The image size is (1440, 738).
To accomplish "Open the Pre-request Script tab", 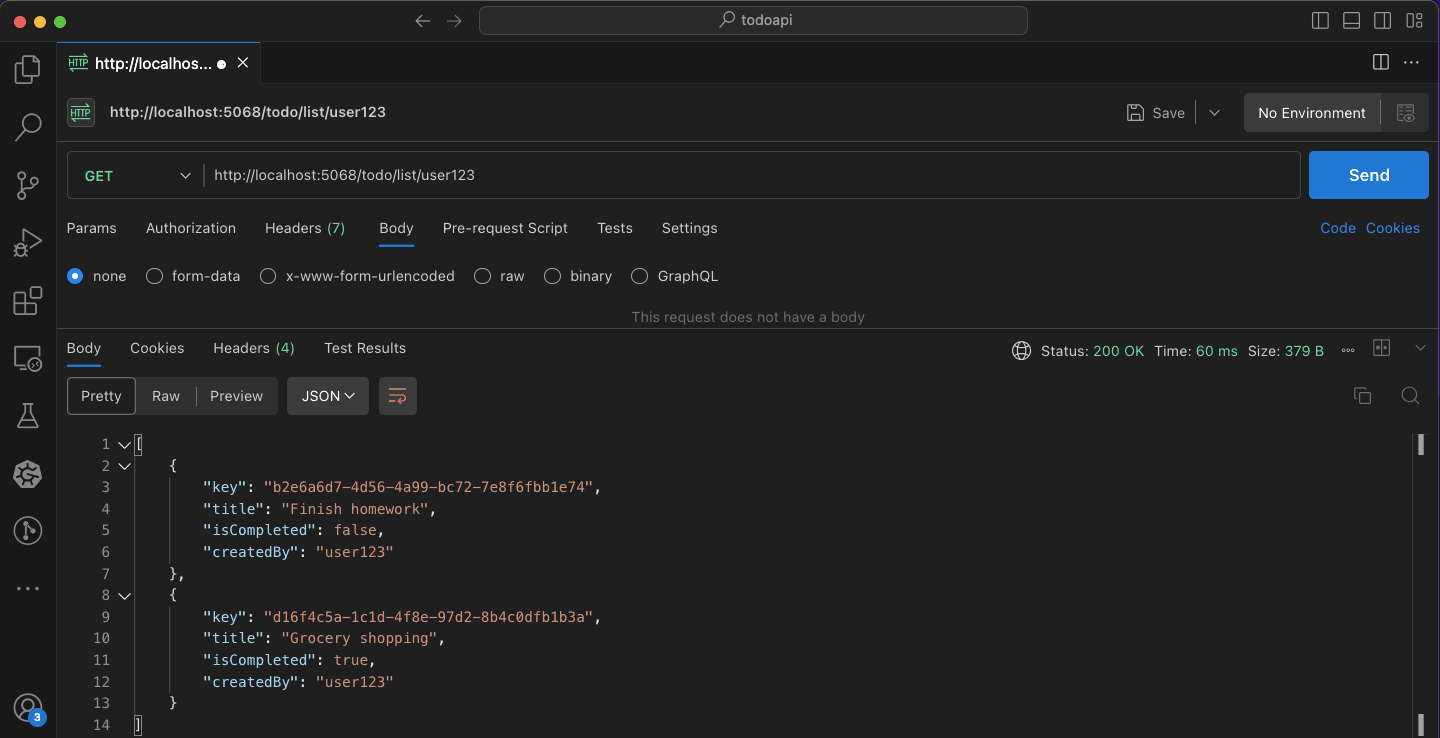I will click(x=505, y=228).
